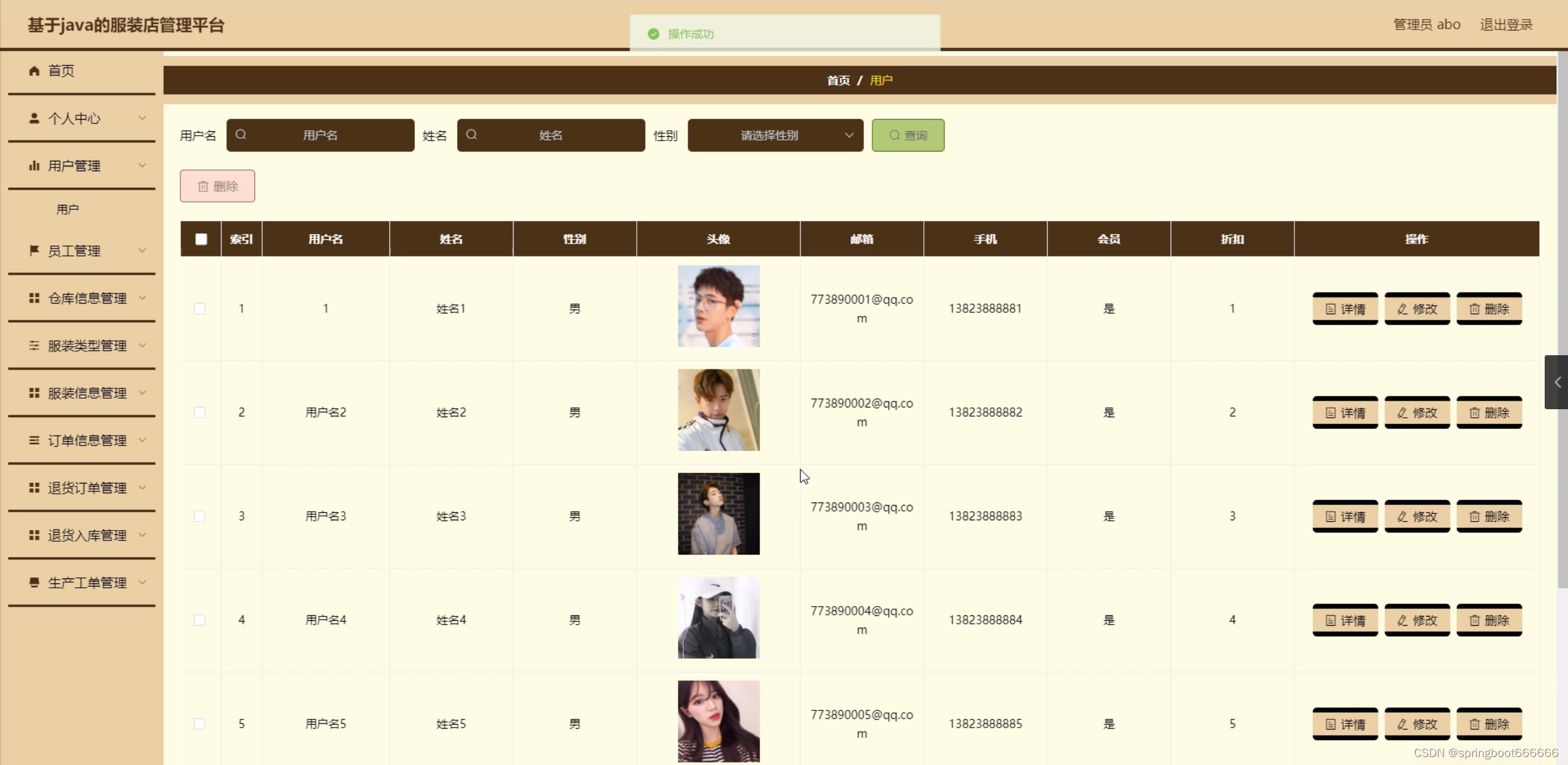The image size is (1568, 765).
Task: Open the 用户 submenu item
Action: (67, 209)
